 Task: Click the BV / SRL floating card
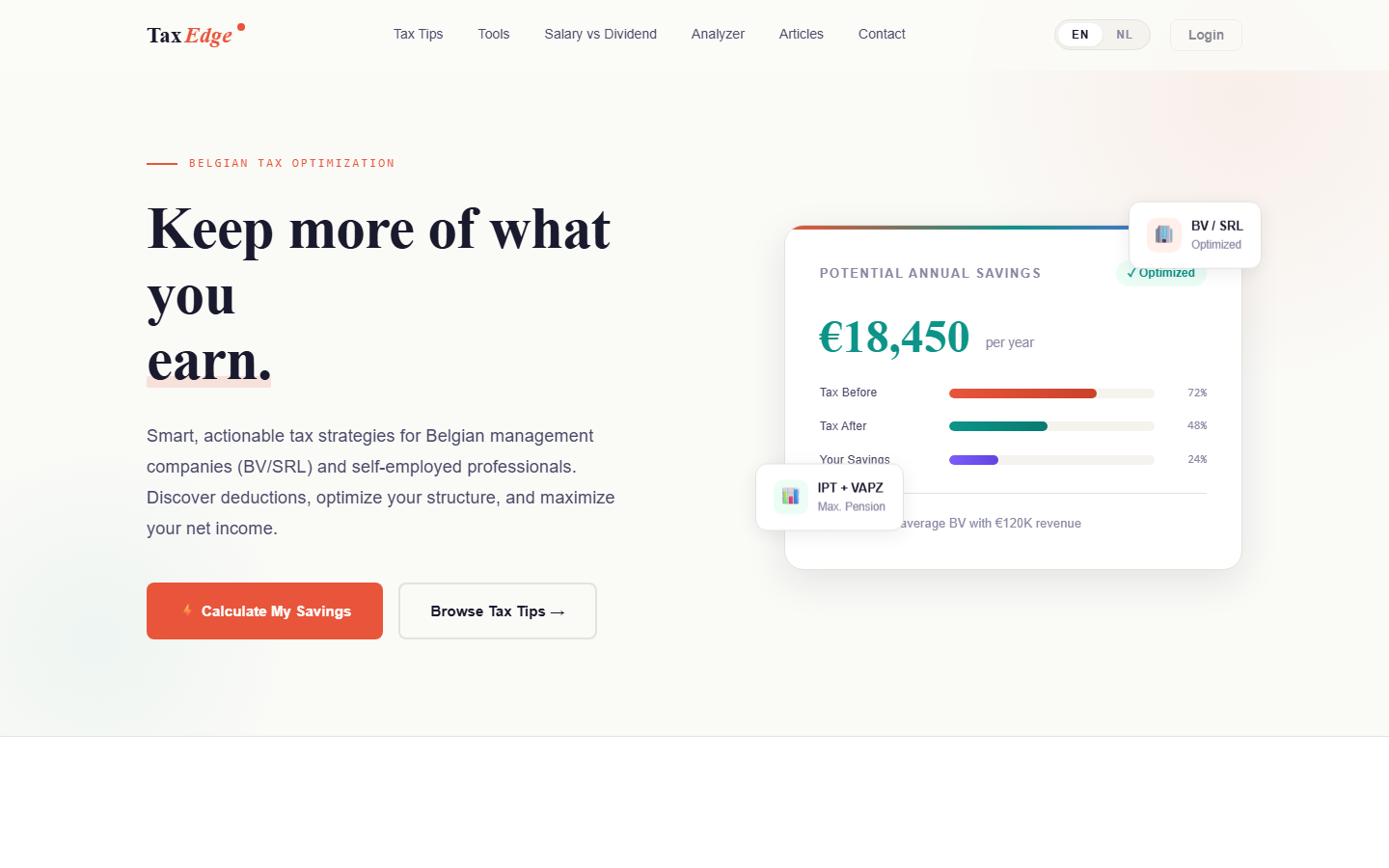coord(1195,235)
